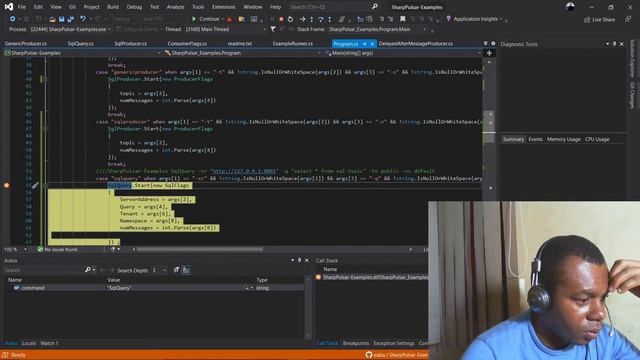
Task: Click the Hot Reload flame icon
Action: (229, 19)
